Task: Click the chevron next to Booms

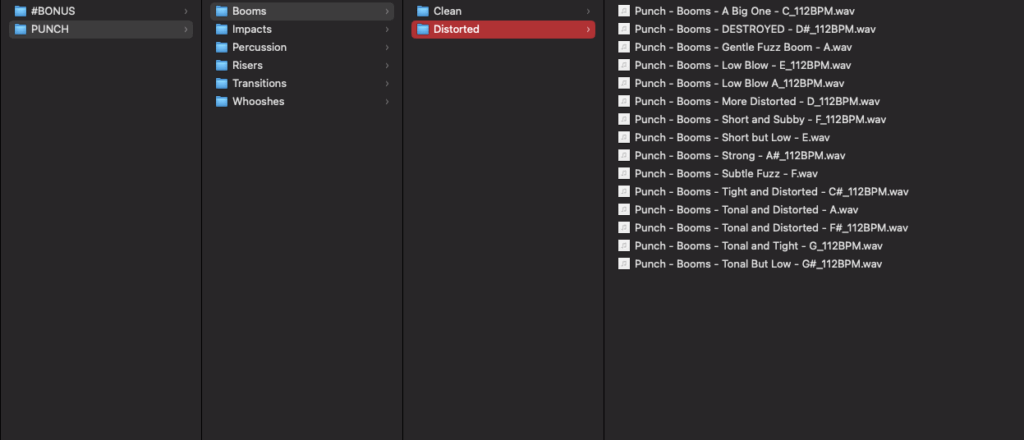Action: click(x=387, y=11)
